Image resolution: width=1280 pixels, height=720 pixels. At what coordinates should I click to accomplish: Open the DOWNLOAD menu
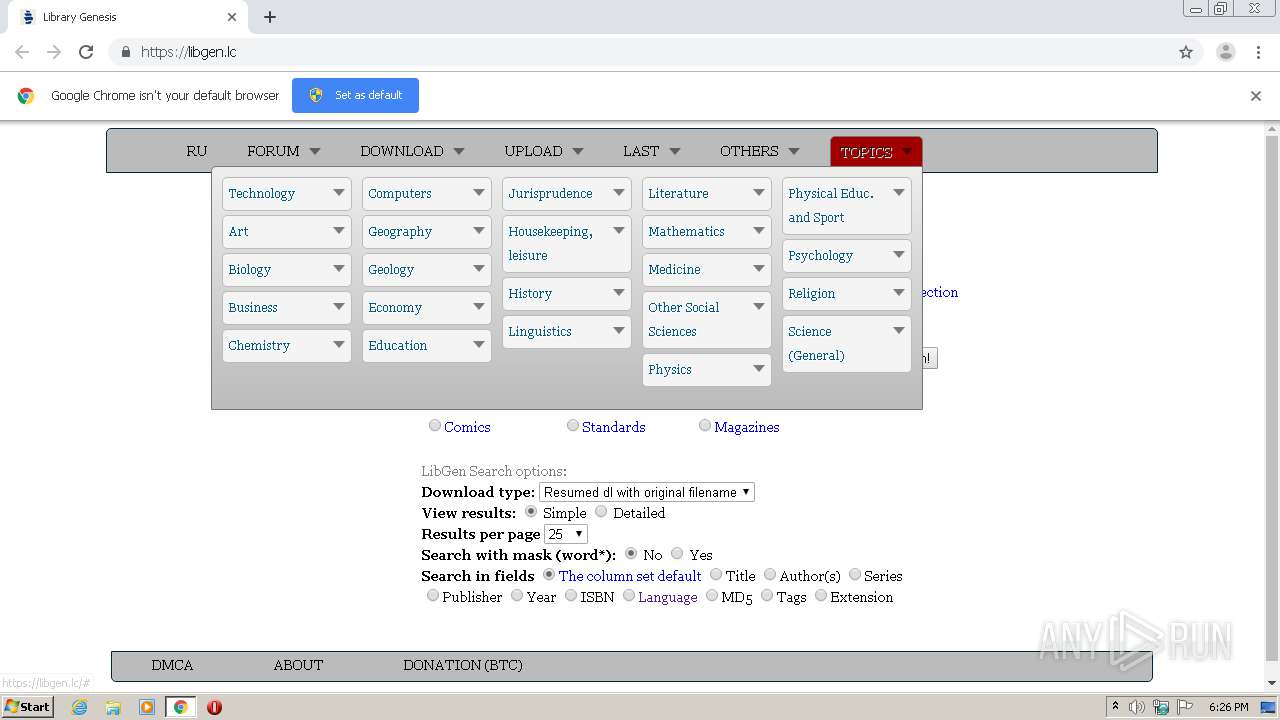412,151
